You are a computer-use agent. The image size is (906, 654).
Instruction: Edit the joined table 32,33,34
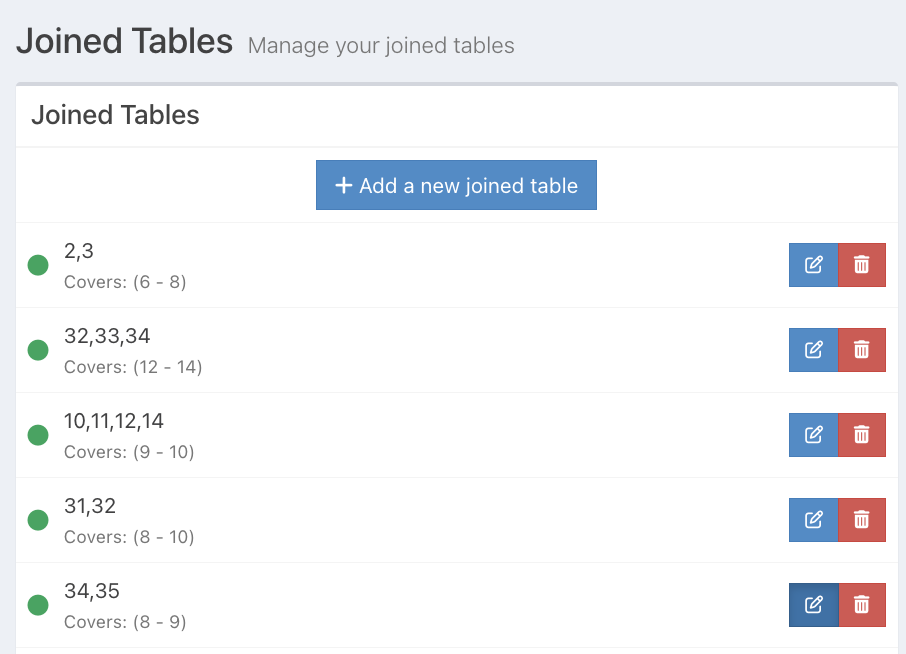(813, 350)
